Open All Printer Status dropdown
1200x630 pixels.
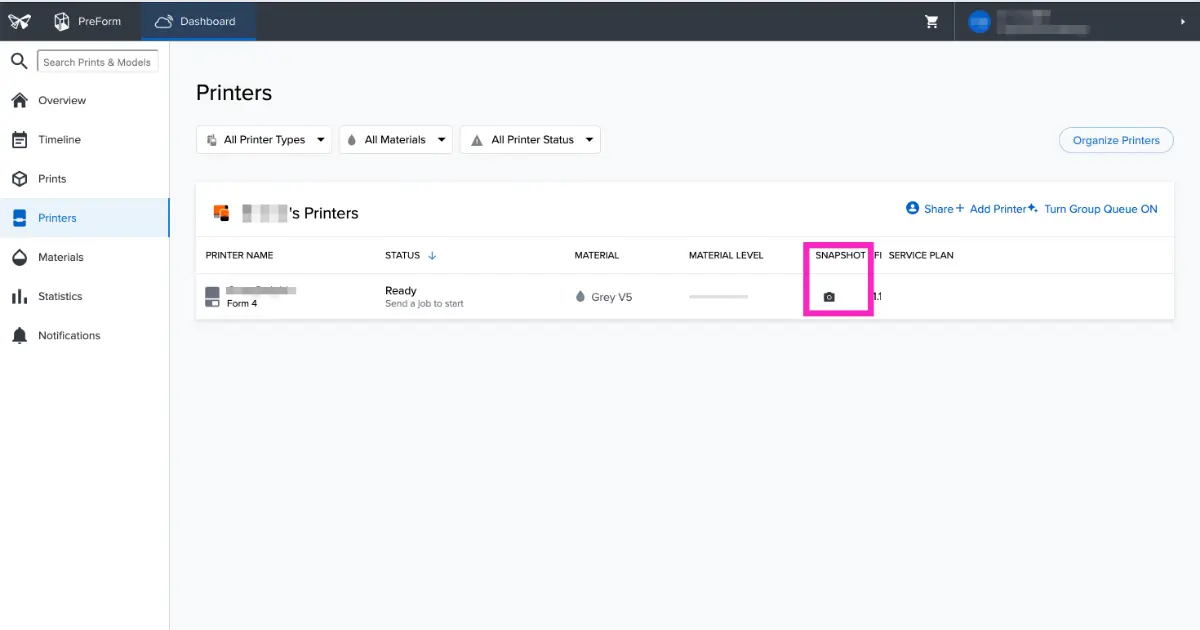coord(530,140)
